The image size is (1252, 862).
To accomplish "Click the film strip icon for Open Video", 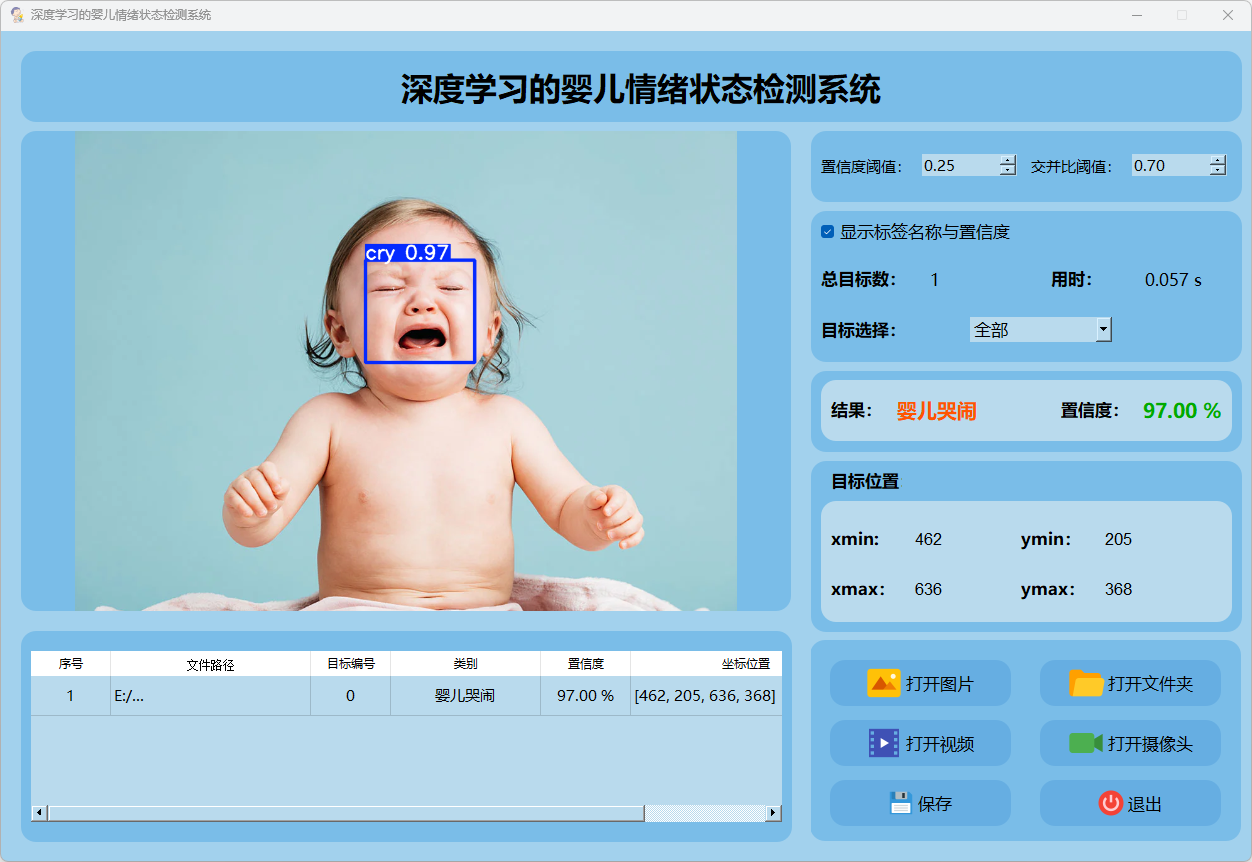I will click(x=884, y=744).
